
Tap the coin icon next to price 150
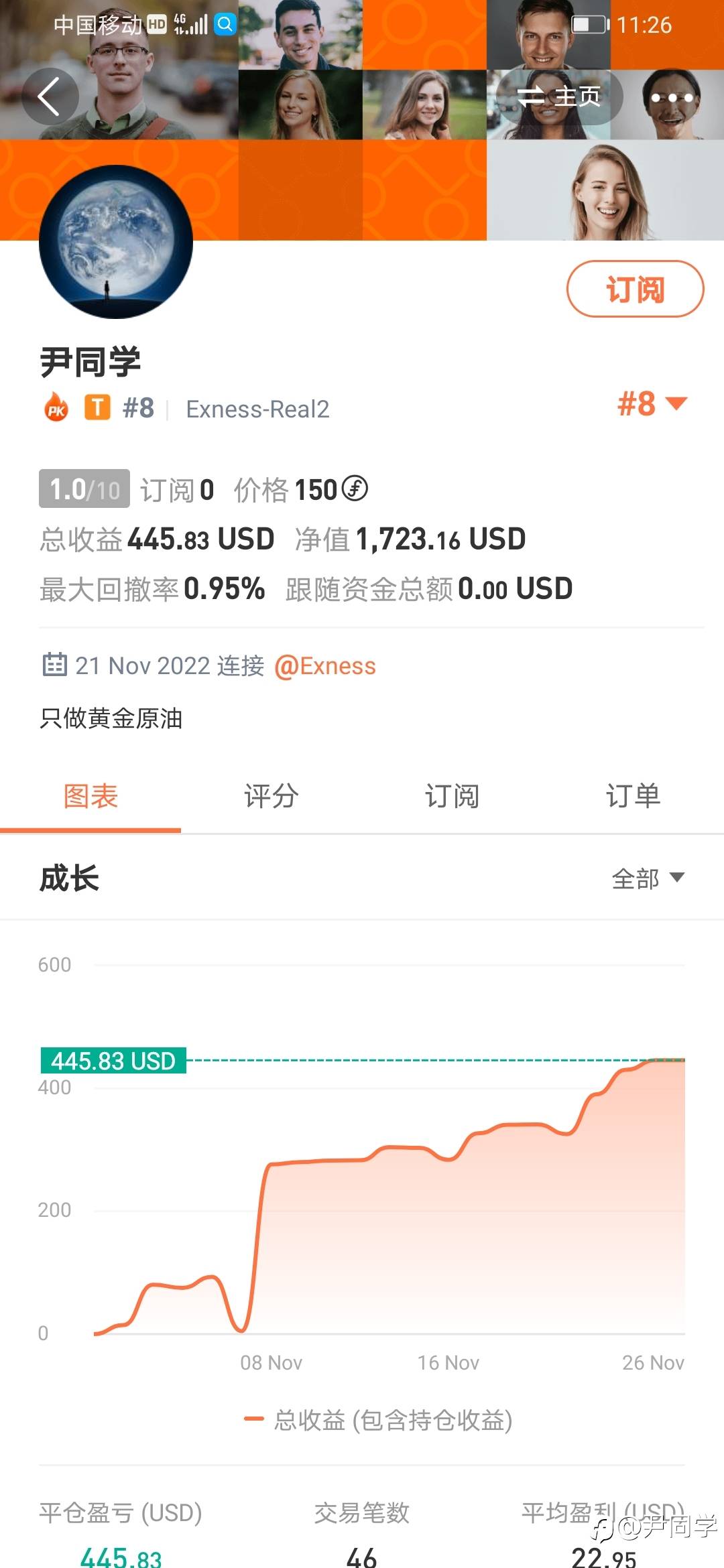[355, 488]
